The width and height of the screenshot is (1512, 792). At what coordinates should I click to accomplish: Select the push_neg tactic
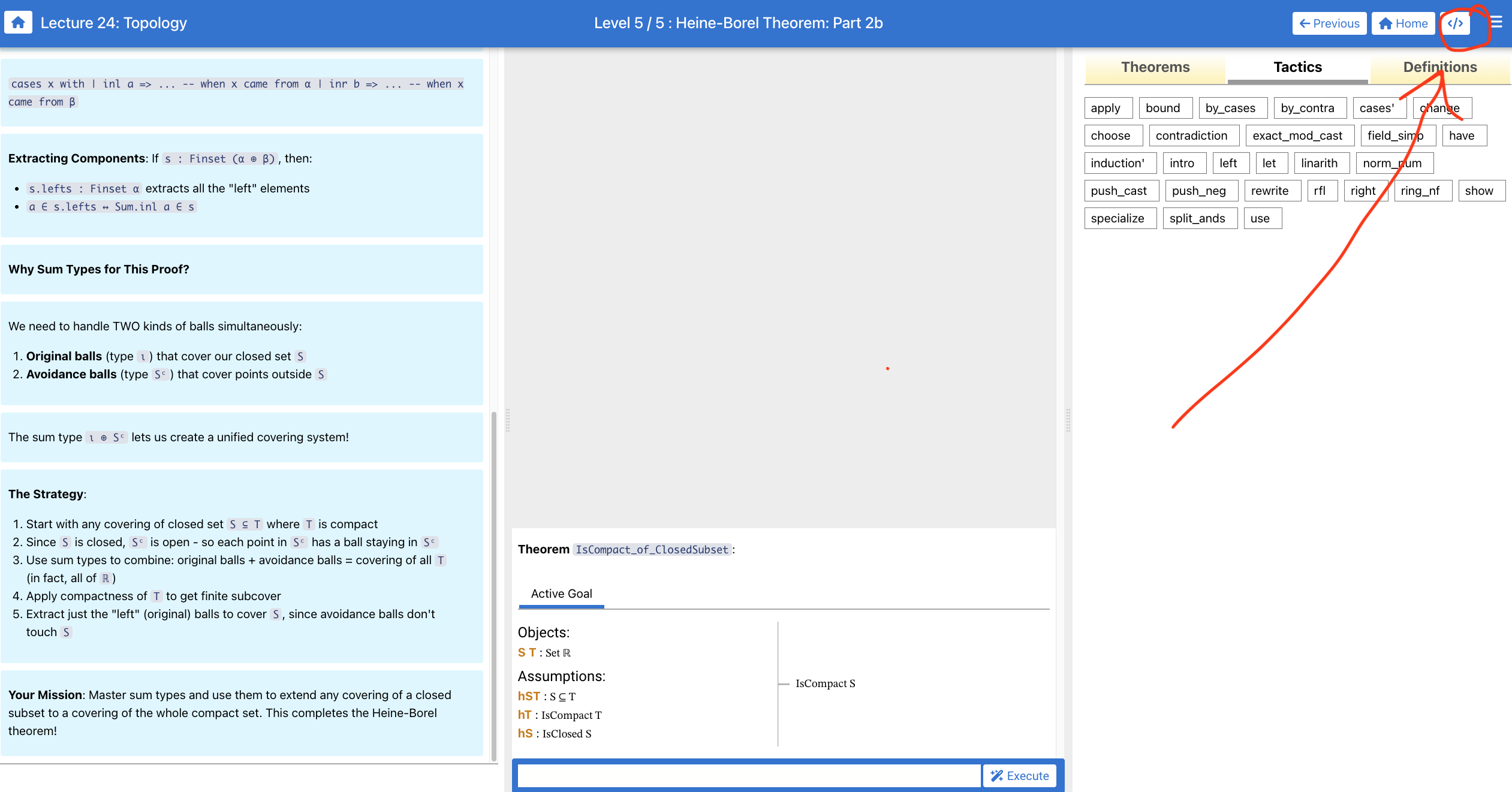1198,191
